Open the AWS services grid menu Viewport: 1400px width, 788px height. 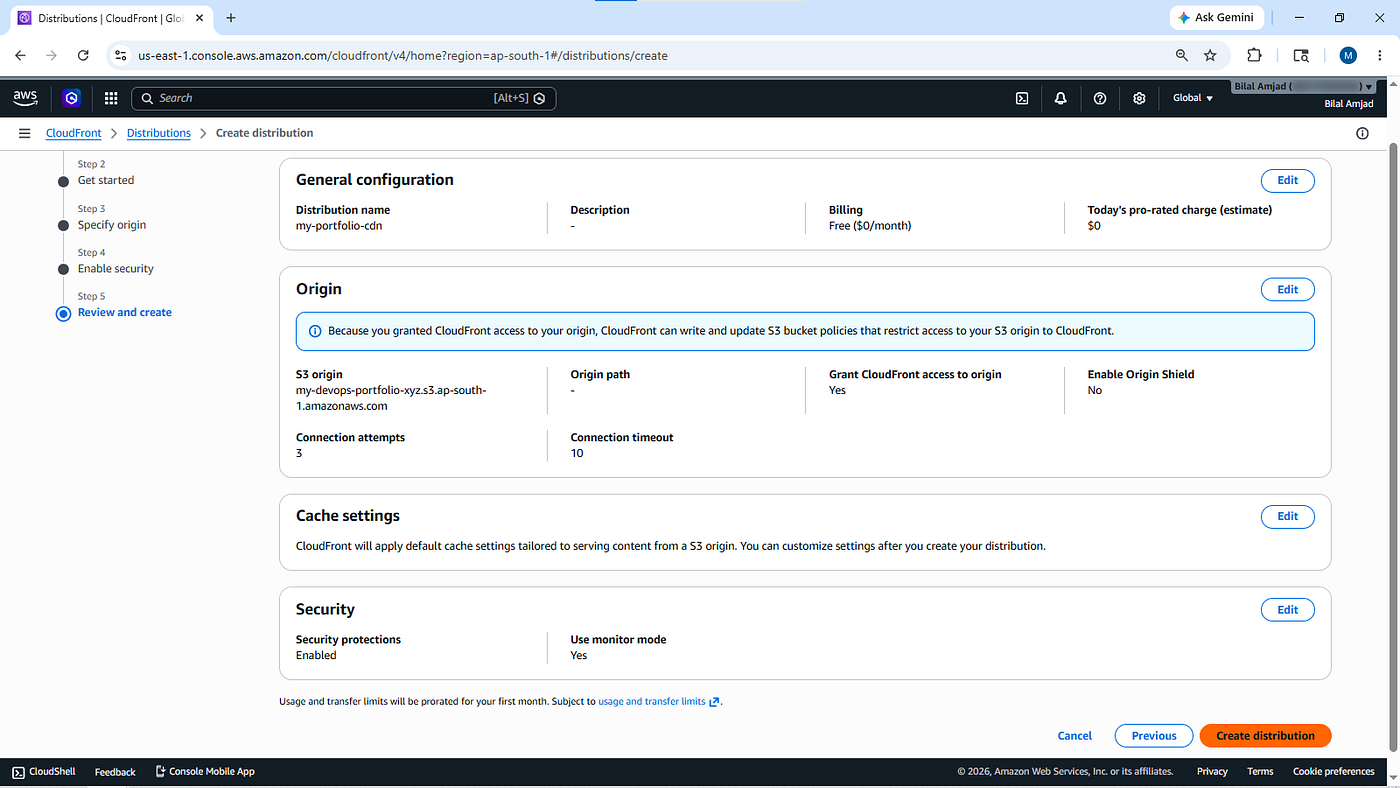click(111, 98)
